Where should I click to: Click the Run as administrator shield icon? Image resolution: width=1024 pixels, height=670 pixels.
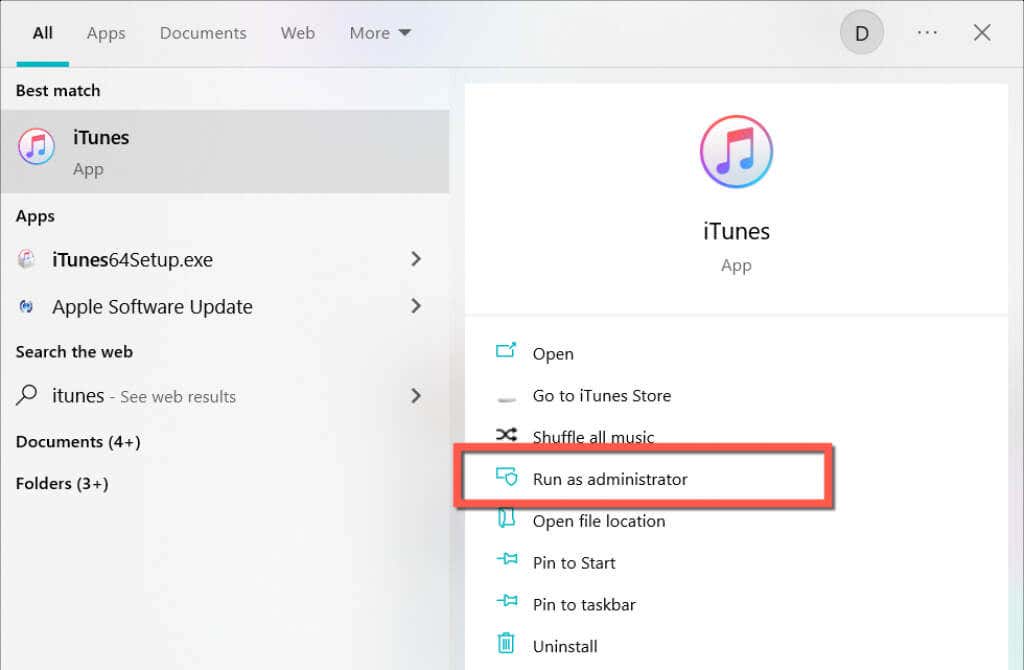tap(508, 479)
